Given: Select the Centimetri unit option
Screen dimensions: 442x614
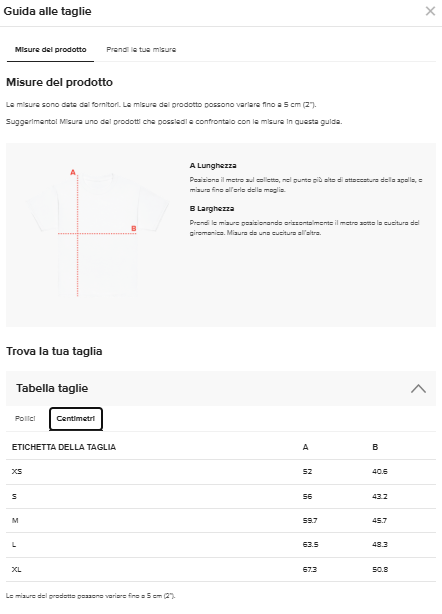Looking at the screenshot, I should tap(76, 419).
